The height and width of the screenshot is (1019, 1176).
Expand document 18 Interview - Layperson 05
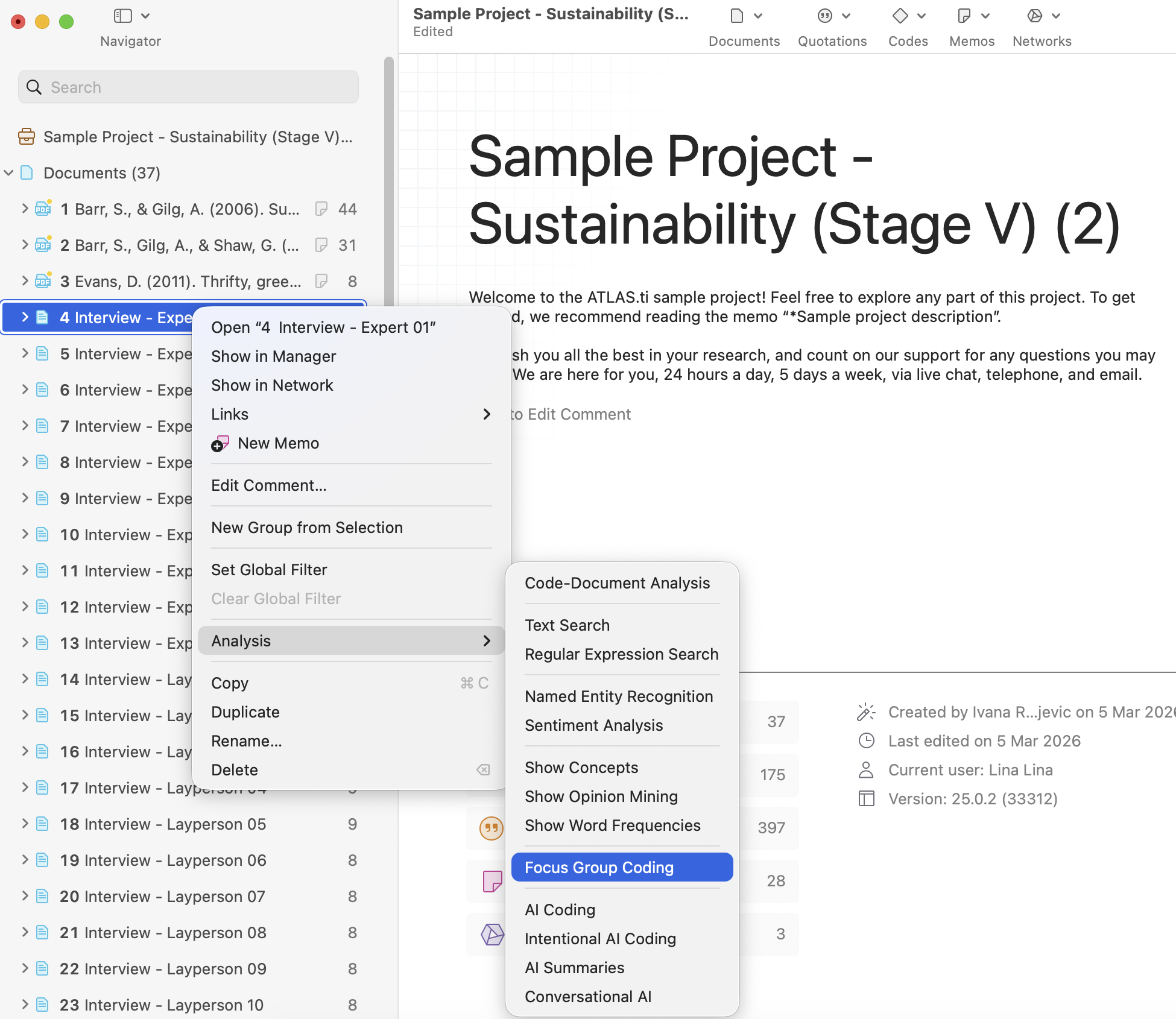click(25, 824)
